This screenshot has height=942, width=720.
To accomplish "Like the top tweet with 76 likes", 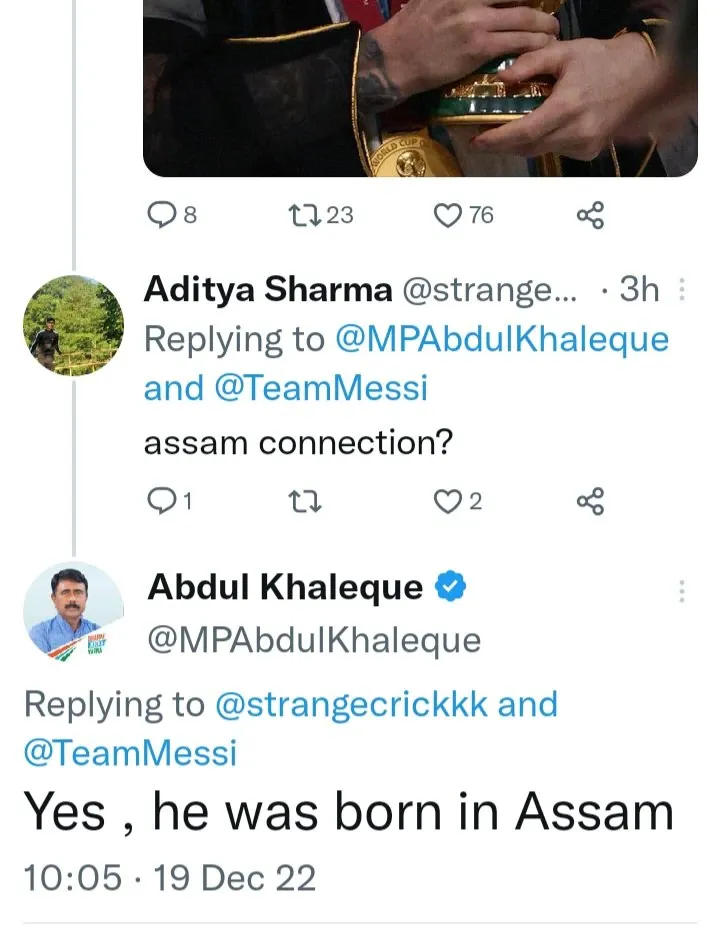I will coord(463,215).
